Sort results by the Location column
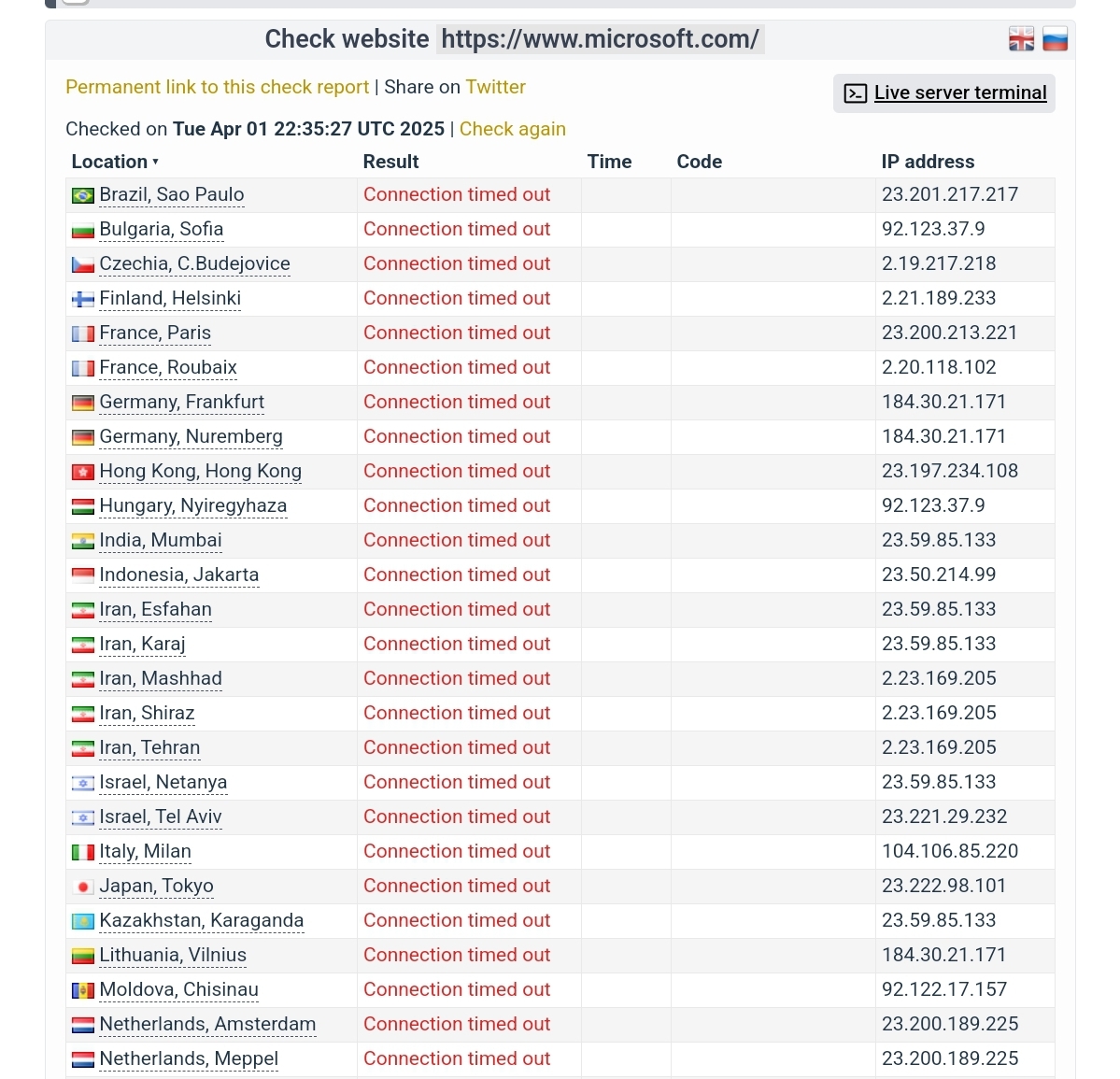Image resolution: width=1120 pixels, height=1079 pixels. pyautogui.click(x=115, y=162)
